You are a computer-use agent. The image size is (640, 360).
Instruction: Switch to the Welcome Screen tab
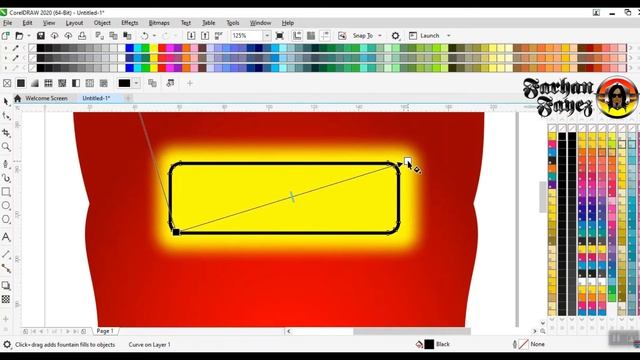point(46,98)
